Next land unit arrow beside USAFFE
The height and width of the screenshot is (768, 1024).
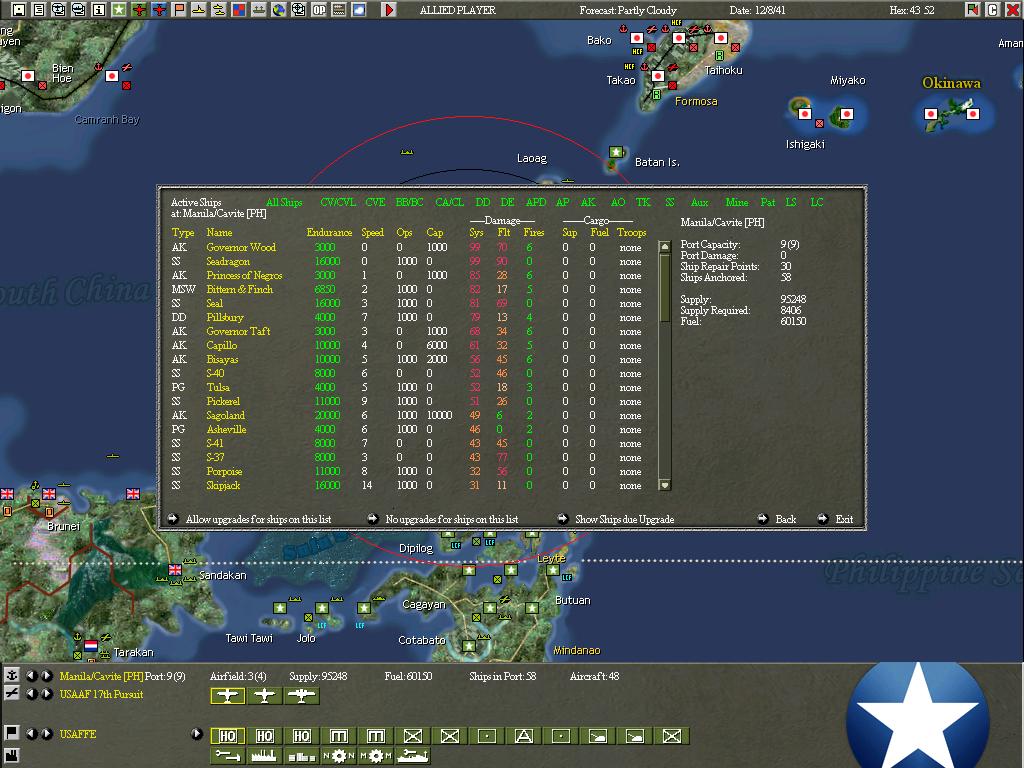coord(46,733)
